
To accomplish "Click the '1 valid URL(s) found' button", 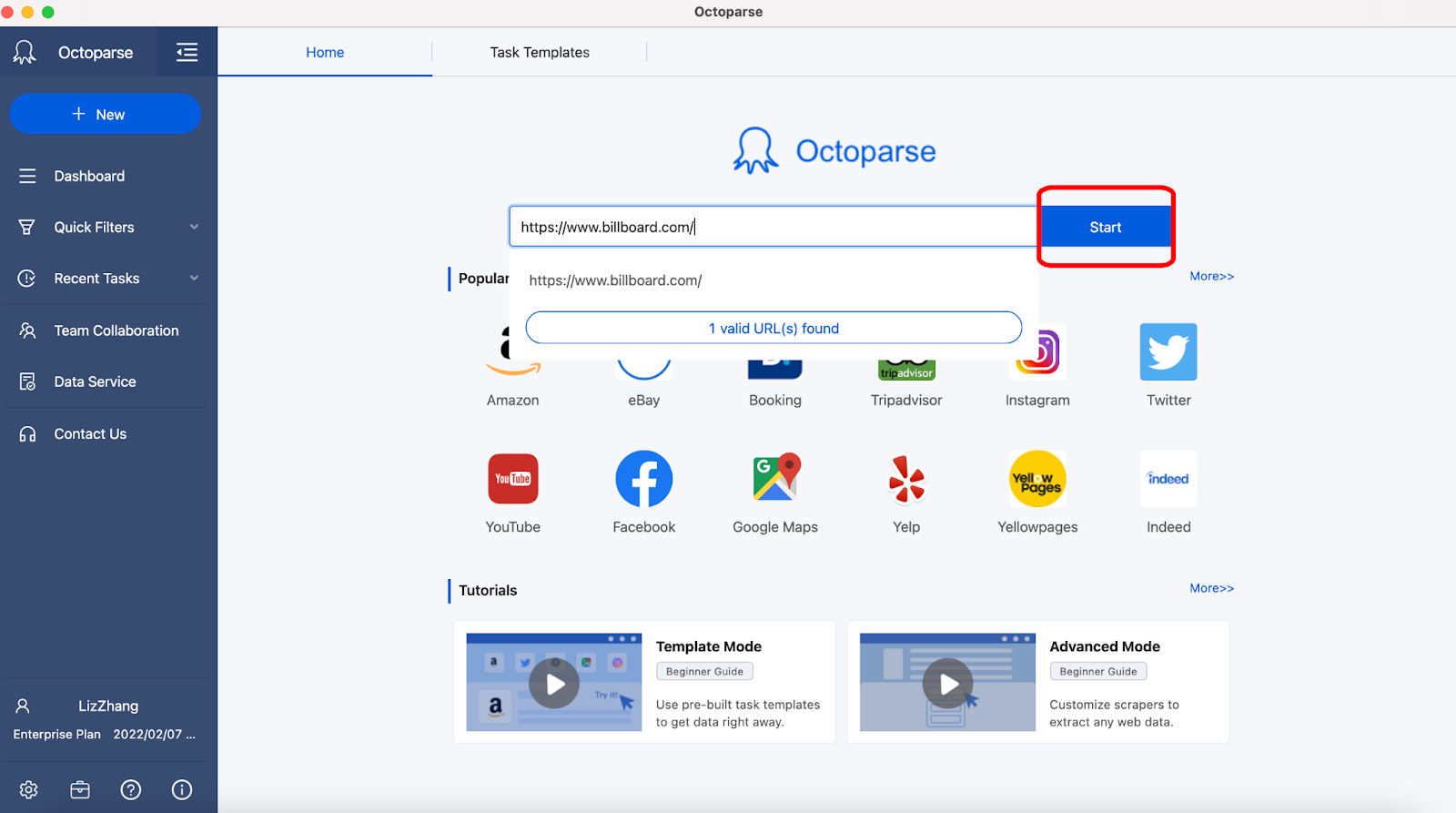I will [773, 328].
